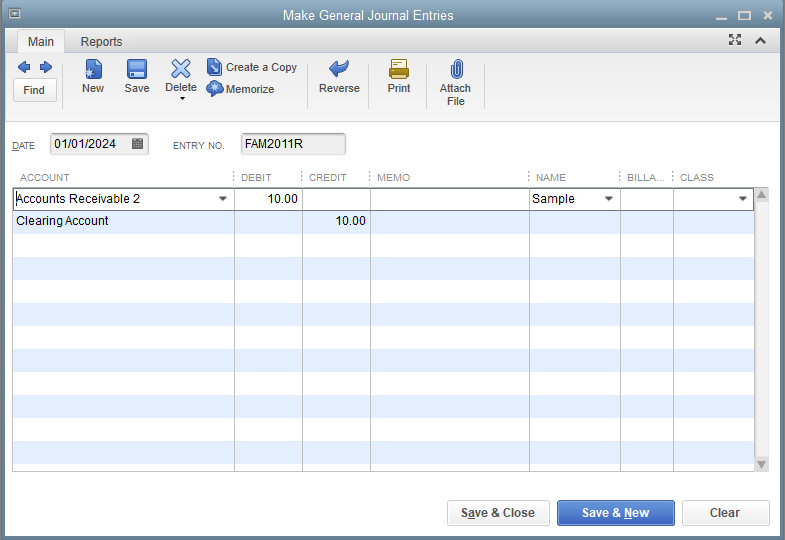Image resolution: width=785 pixels, height=540 pixels.
Task: Click the 10.00 debit cell
Action: click(268, 199)
